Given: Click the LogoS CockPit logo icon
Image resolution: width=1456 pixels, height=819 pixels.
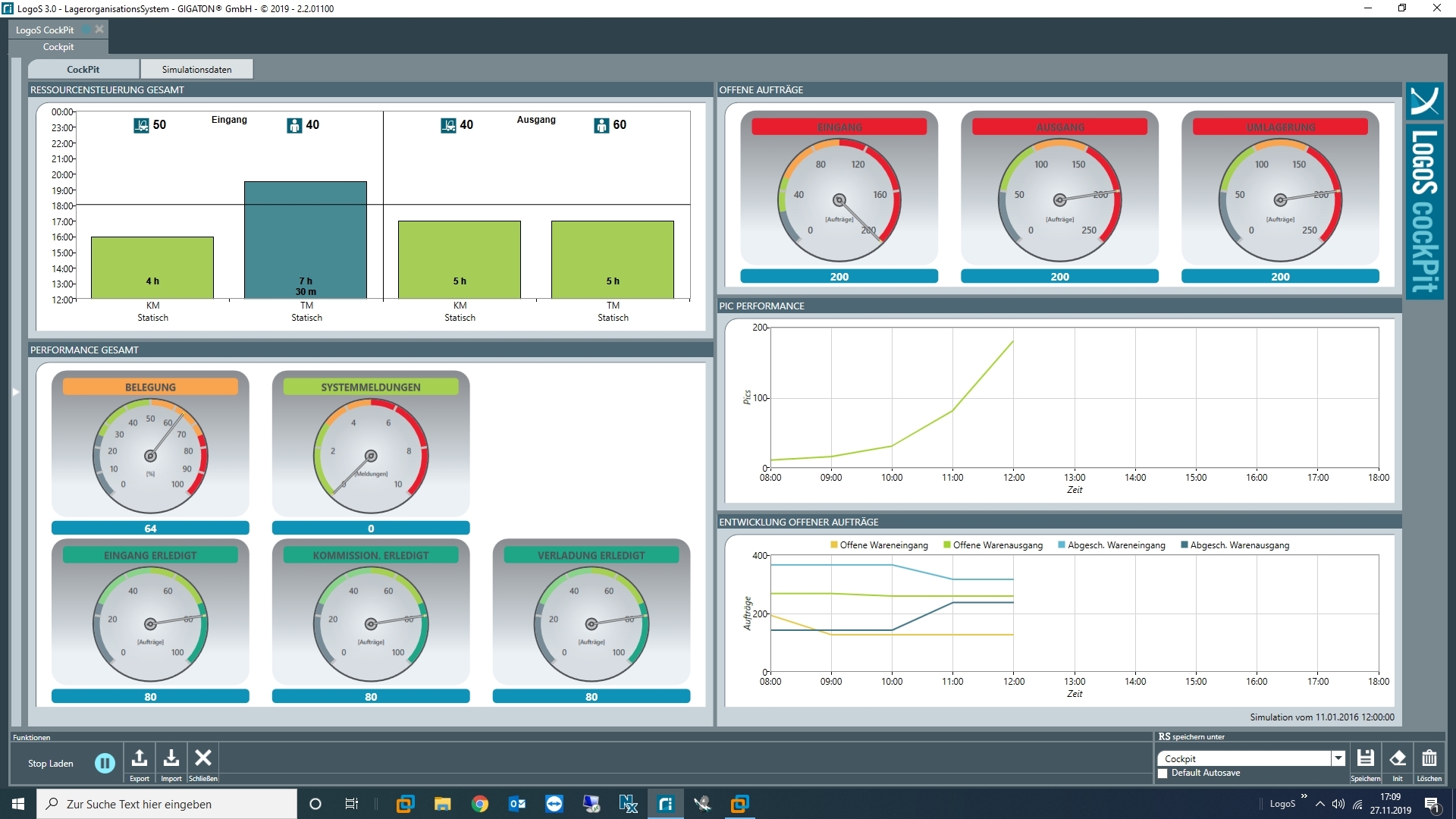Looking at the screenshot, I should pyautogui.click(x=1424, y=101).
